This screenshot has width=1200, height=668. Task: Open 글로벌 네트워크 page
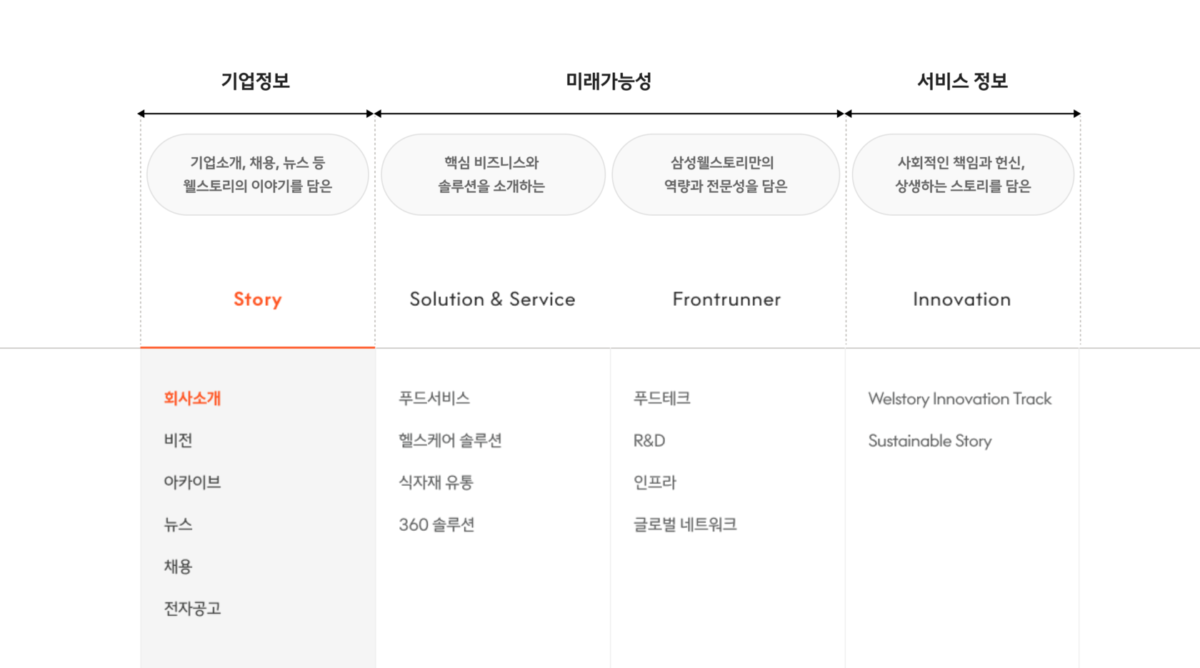point(685,524)
